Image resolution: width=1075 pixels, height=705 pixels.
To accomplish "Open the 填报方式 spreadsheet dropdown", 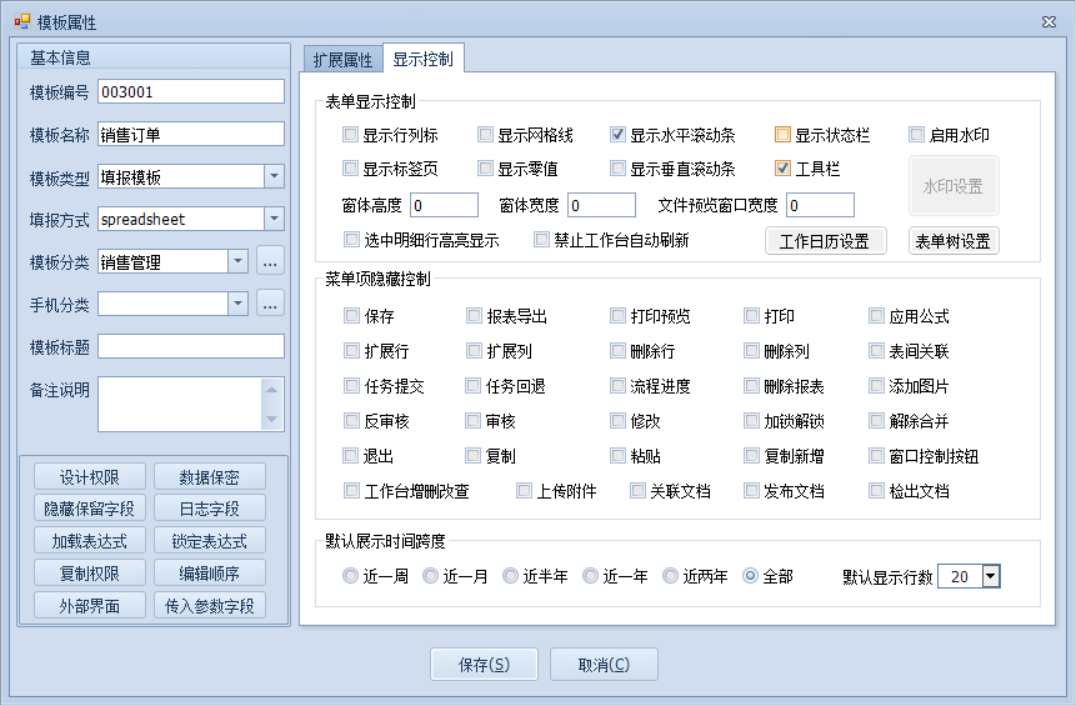I will pyautogui.click(x=274, y=219).
